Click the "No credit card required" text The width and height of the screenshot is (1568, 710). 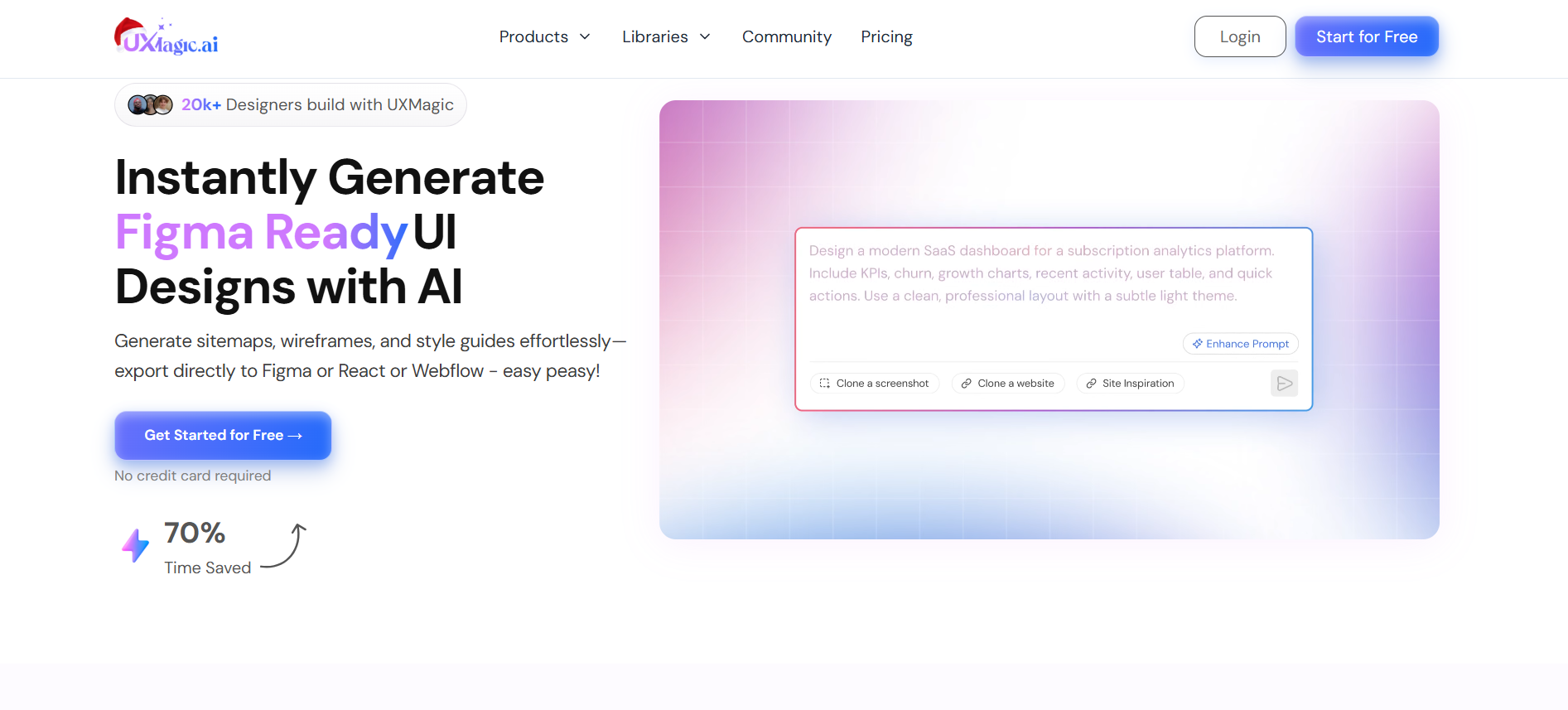pos(193,476)
